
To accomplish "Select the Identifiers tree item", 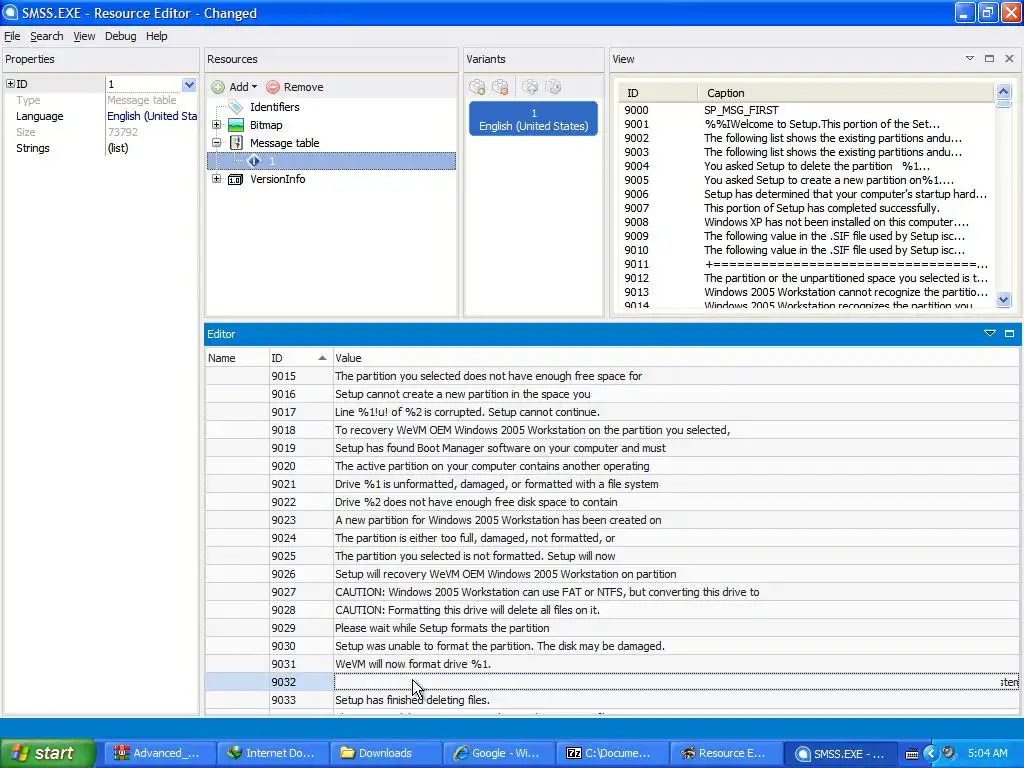I will 274,107.
